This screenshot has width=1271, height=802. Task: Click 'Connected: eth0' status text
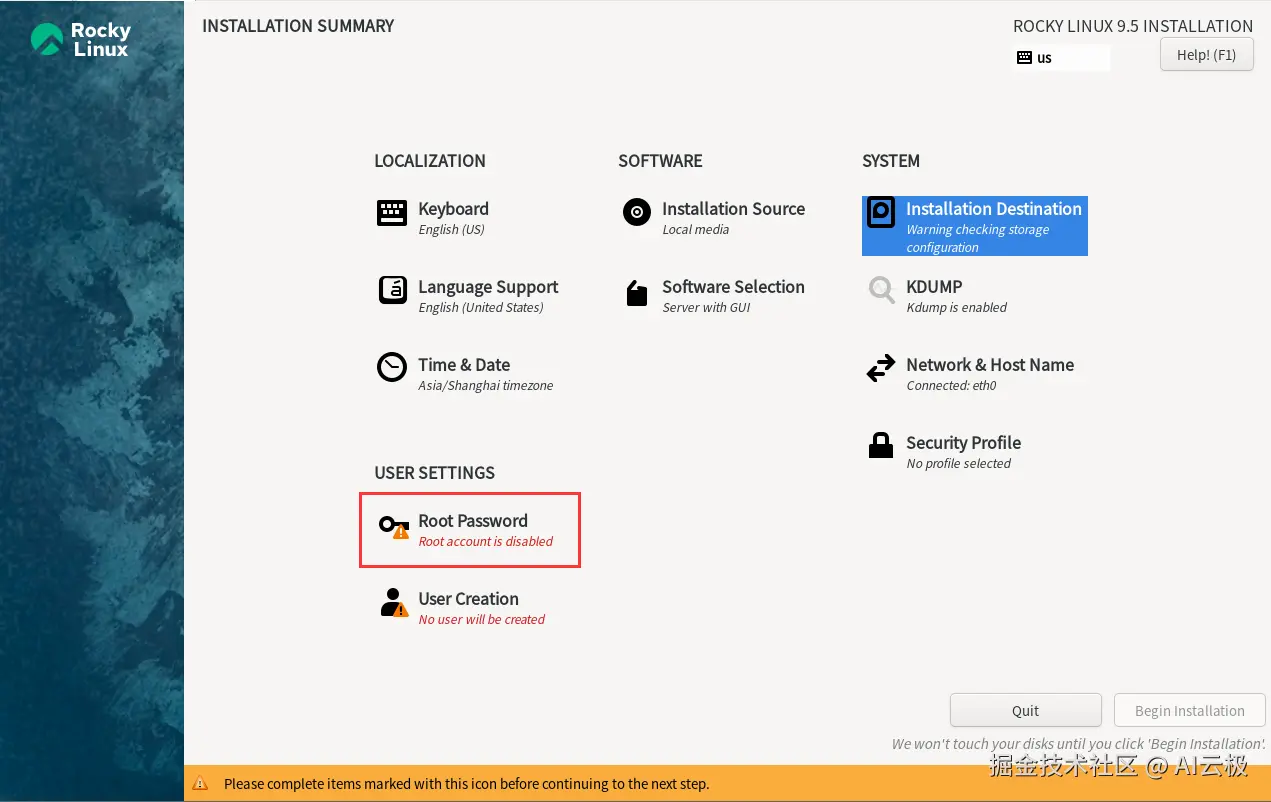coord(951,385)
